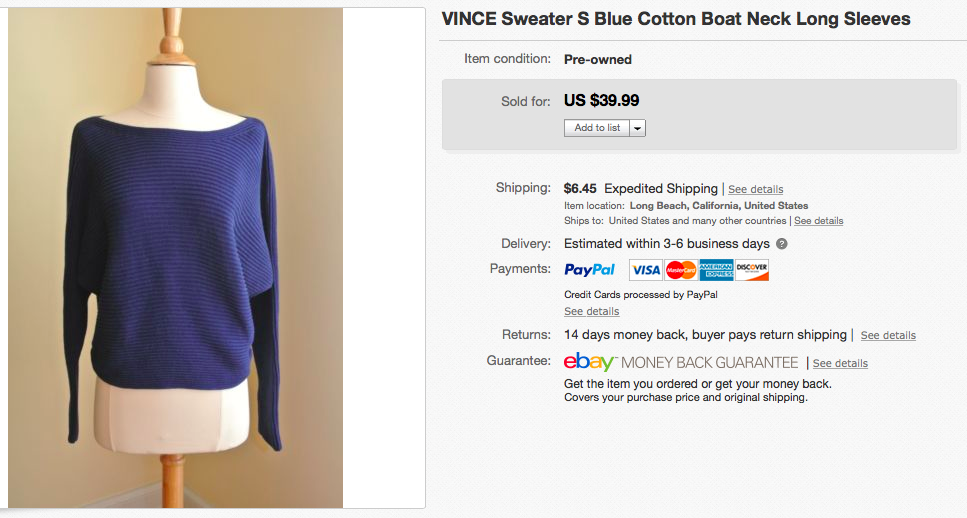Viewport: 967px width, 518px height.
Task: View See details for Money Back Guarantee
Action: (840, 363)
